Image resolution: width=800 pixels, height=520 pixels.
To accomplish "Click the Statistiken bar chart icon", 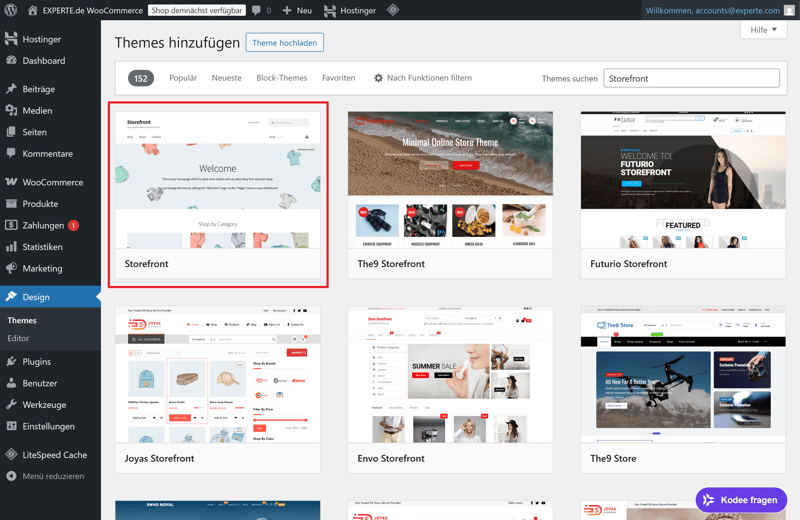I will pos(11,246).
